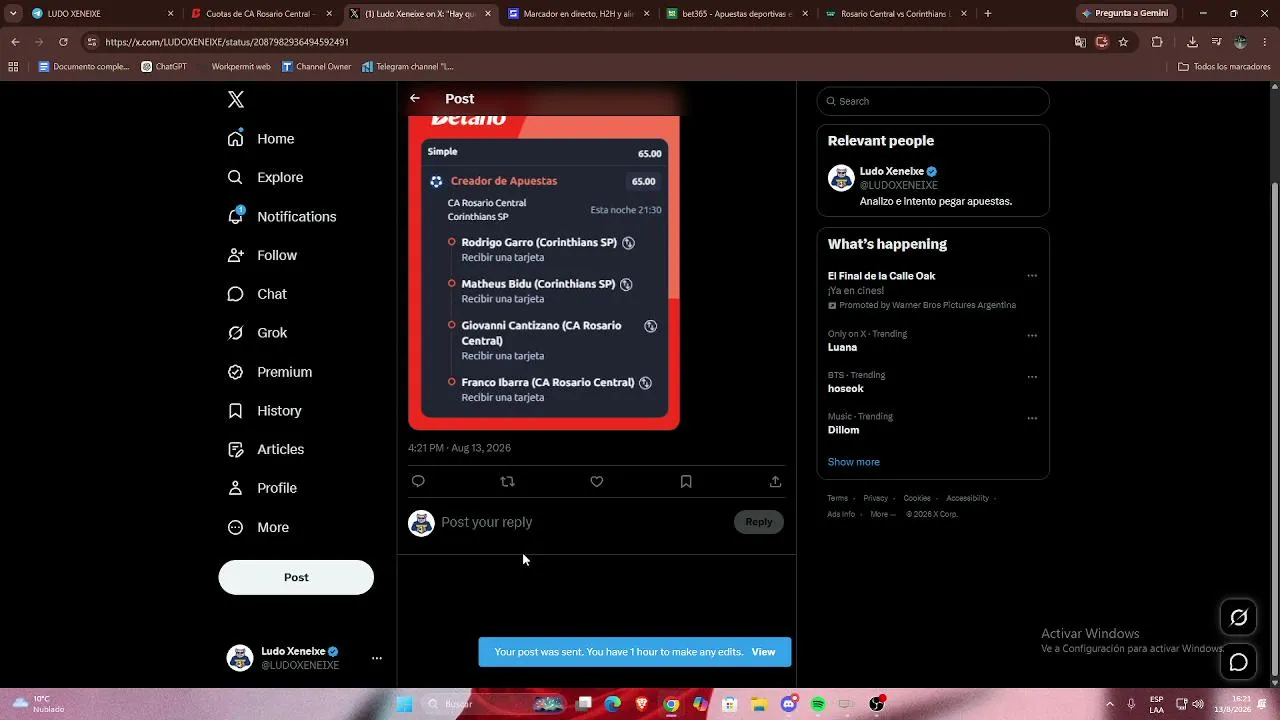Open the Channel Owner bookmark

(316, 67)
